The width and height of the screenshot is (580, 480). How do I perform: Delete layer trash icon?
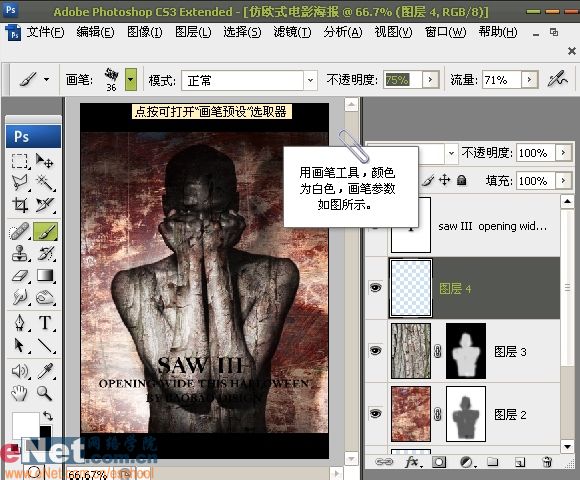point(547,462)
